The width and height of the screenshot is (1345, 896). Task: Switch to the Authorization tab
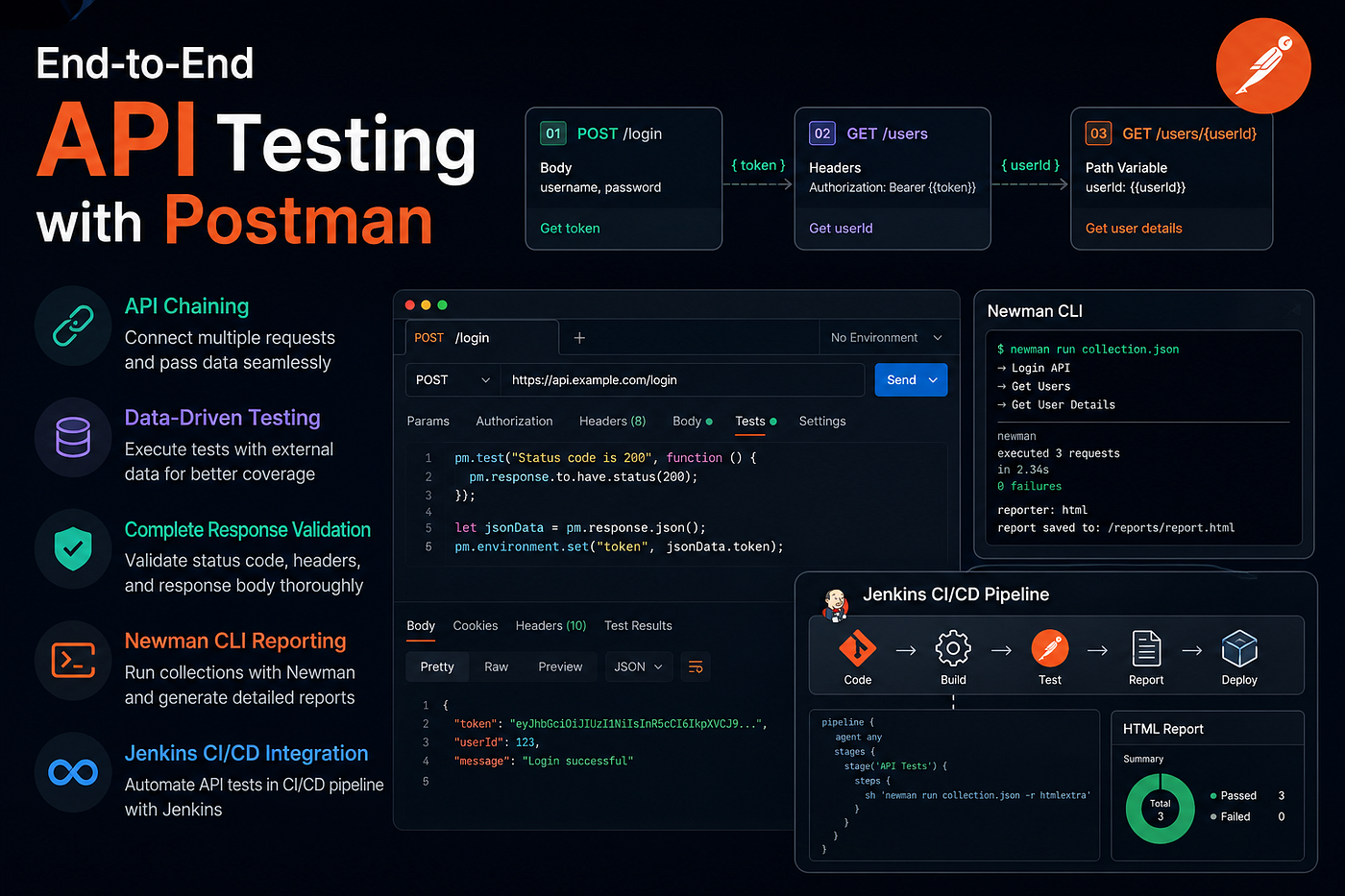pos(514,421)
